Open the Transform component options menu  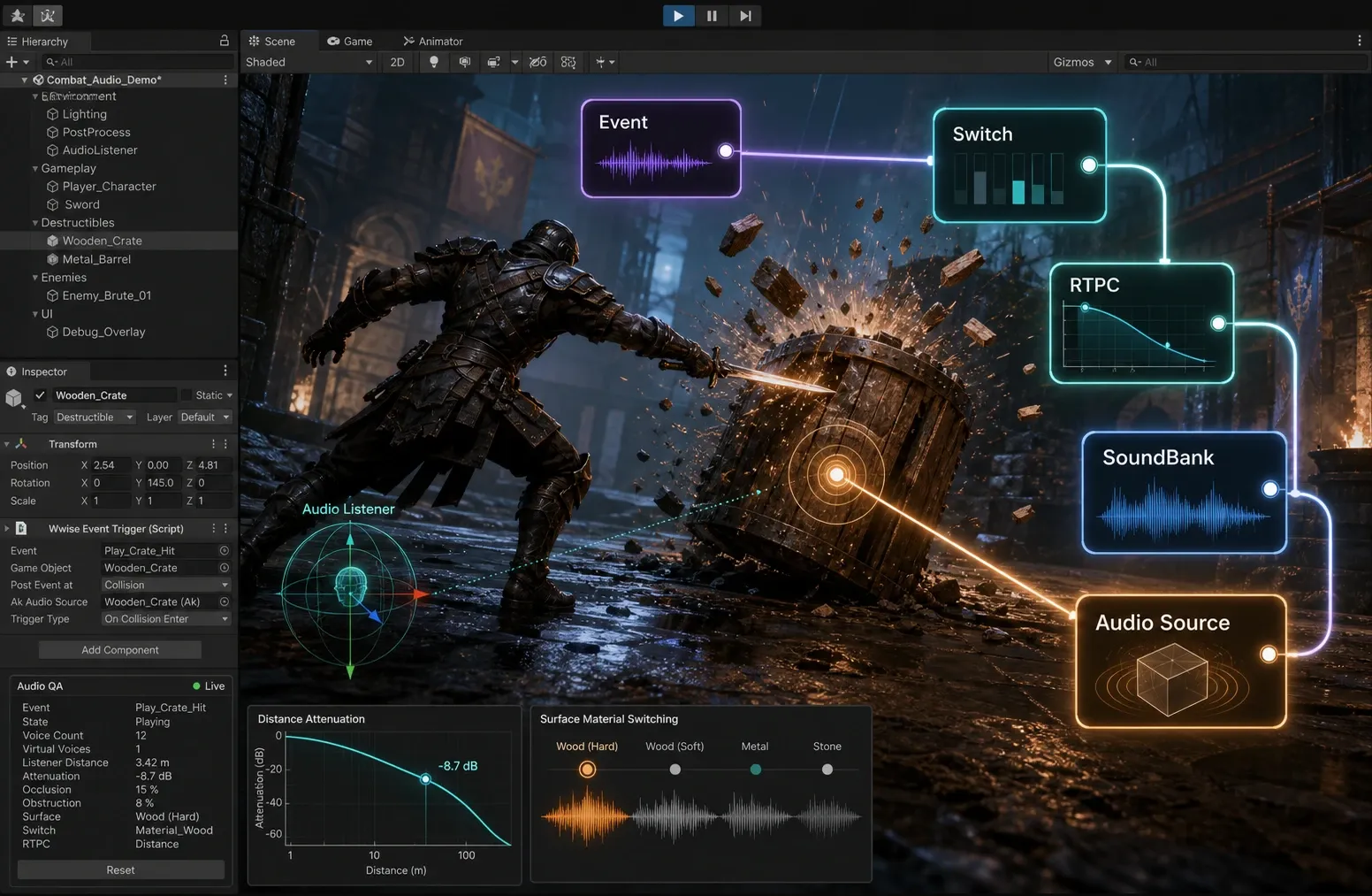(x=225, y=444)
